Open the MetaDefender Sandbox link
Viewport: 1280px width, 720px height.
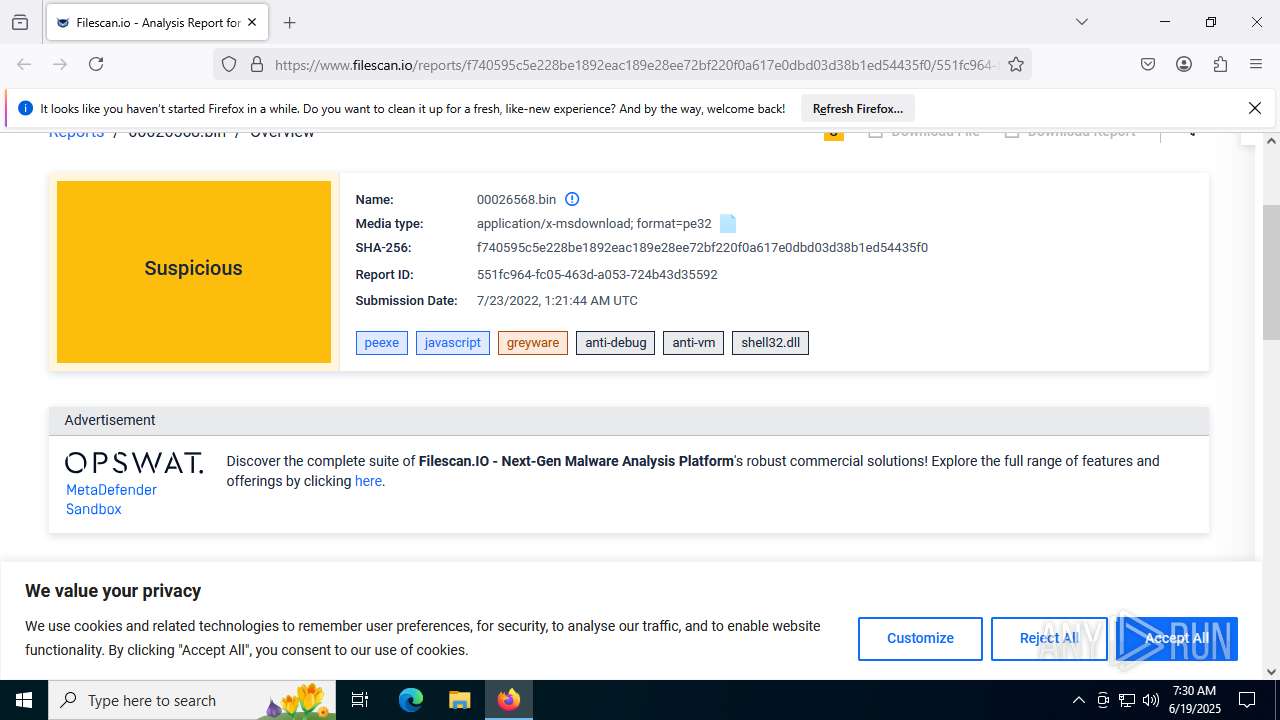tap(111, 499)
